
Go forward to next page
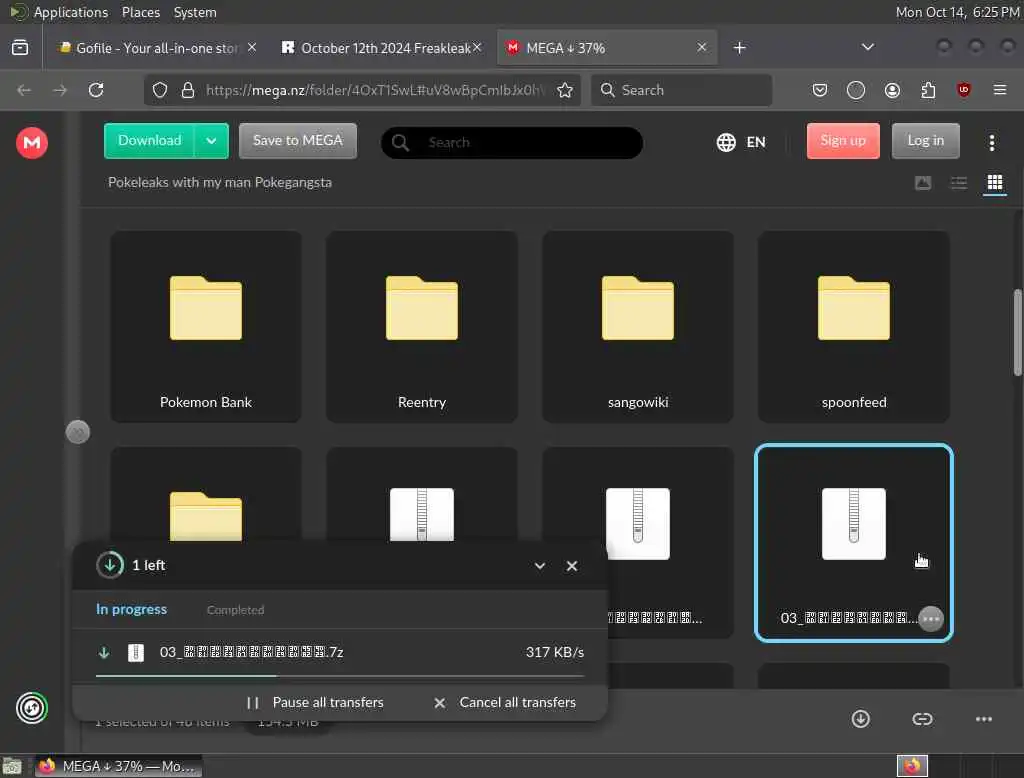60,89
